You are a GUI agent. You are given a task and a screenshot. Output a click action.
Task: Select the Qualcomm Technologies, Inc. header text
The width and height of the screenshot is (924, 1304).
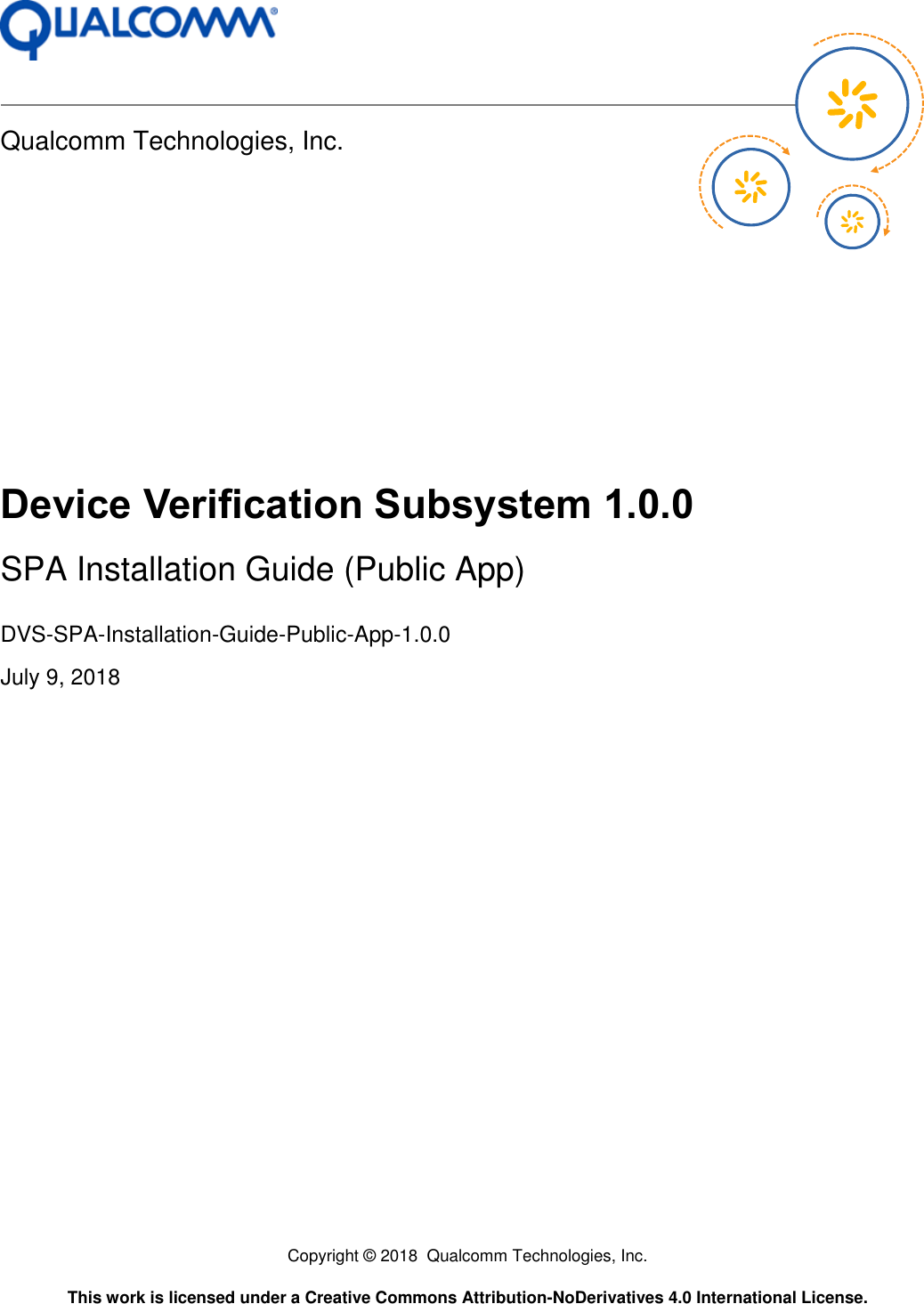pyautogui.click(x=172, y=140)
